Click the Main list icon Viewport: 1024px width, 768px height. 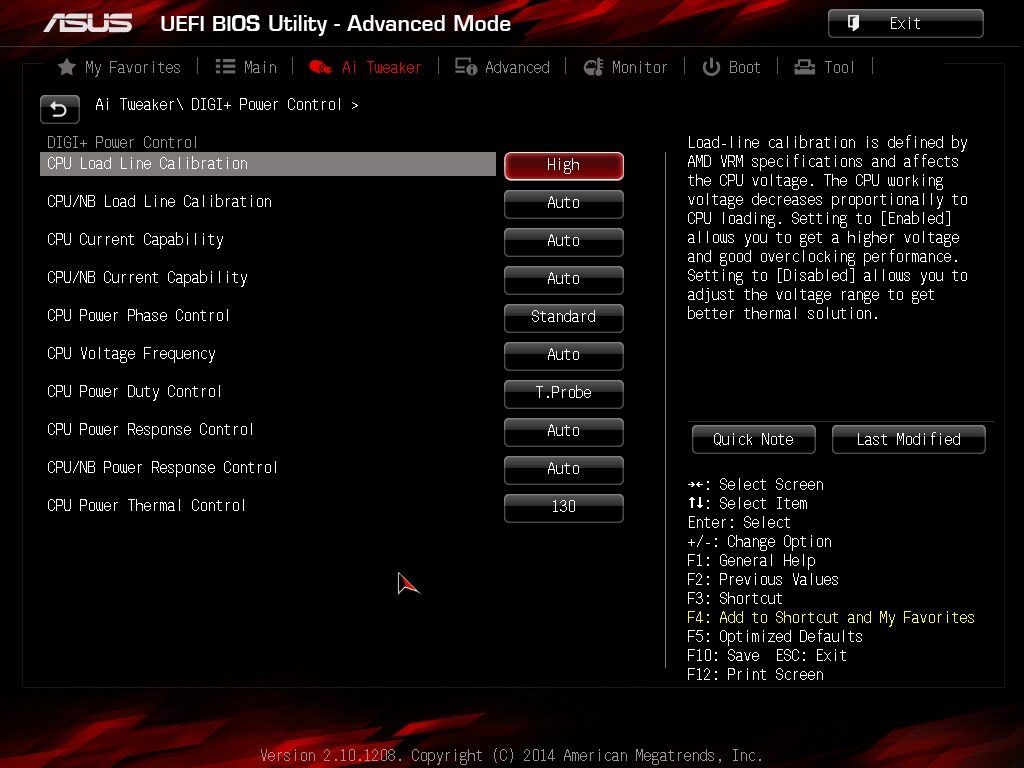pyautogui.click(x=225, y=67)
